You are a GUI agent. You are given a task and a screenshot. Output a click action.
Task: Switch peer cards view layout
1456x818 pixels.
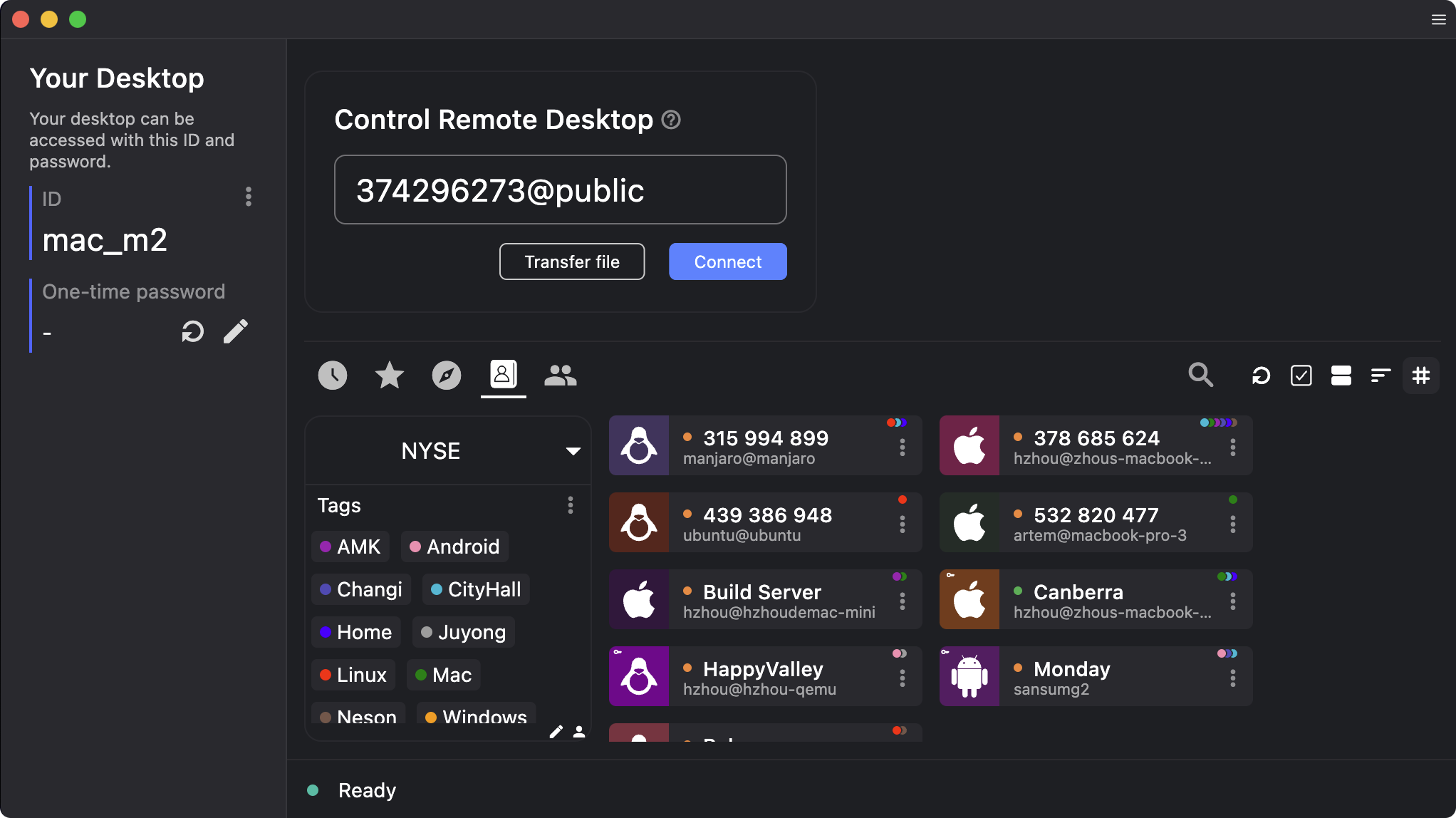pyautogui.click(x=1341, y=376)
